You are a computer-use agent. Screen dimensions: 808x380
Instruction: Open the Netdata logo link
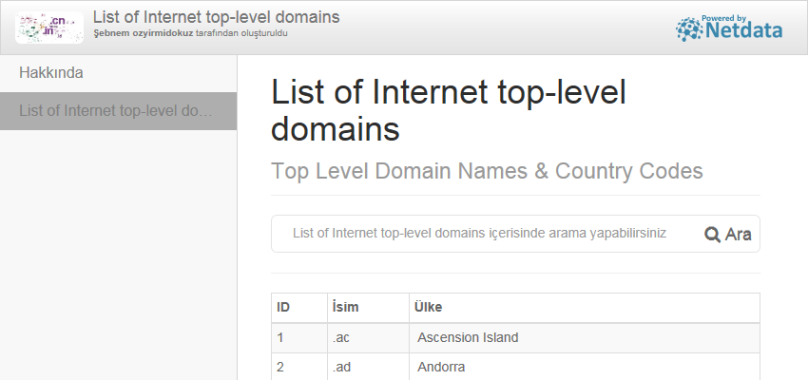click(x=729, y=28)
